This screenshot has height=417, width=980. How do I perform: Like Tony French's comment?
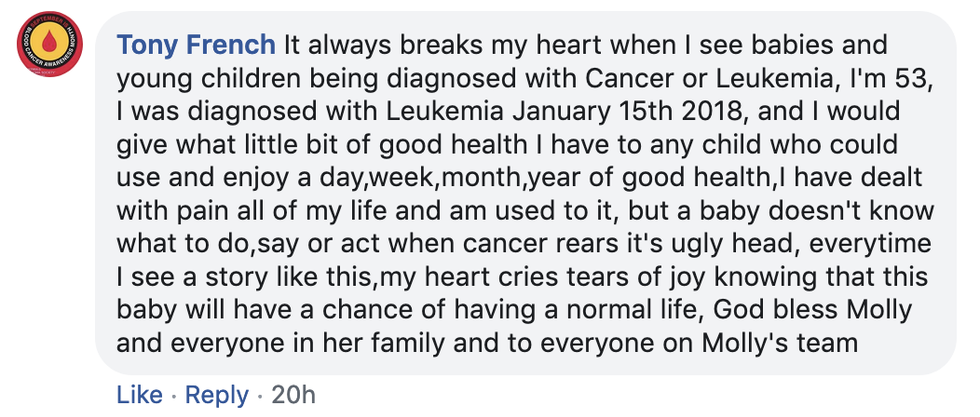tap(139, 395)
